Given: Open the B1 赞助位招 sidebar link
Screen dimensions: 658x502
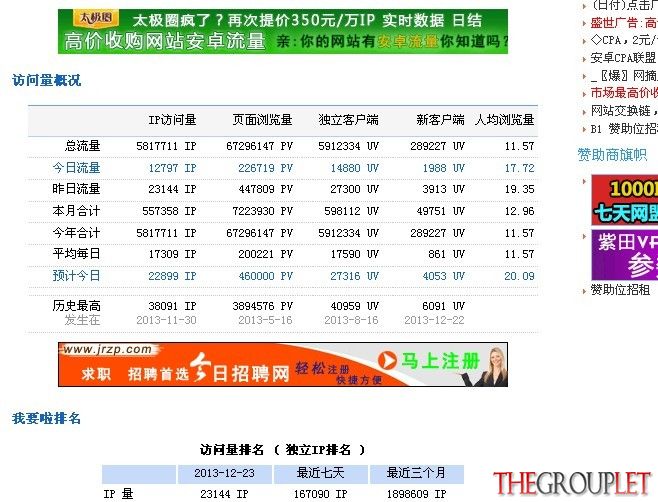Looking at the screenshot, I should (624, 129).
